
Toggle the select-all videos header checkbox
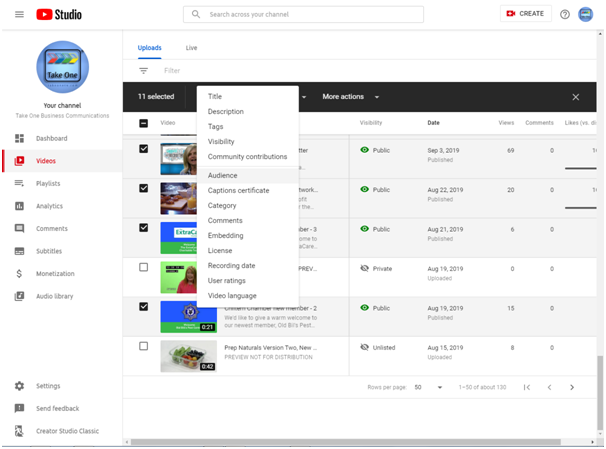click(144, 123)
